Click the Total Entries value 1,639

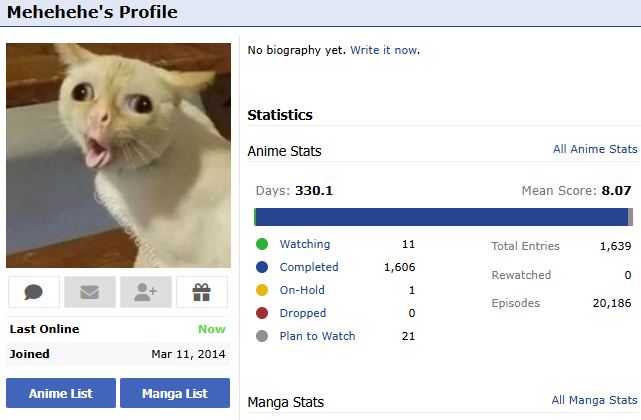[615, 246]
